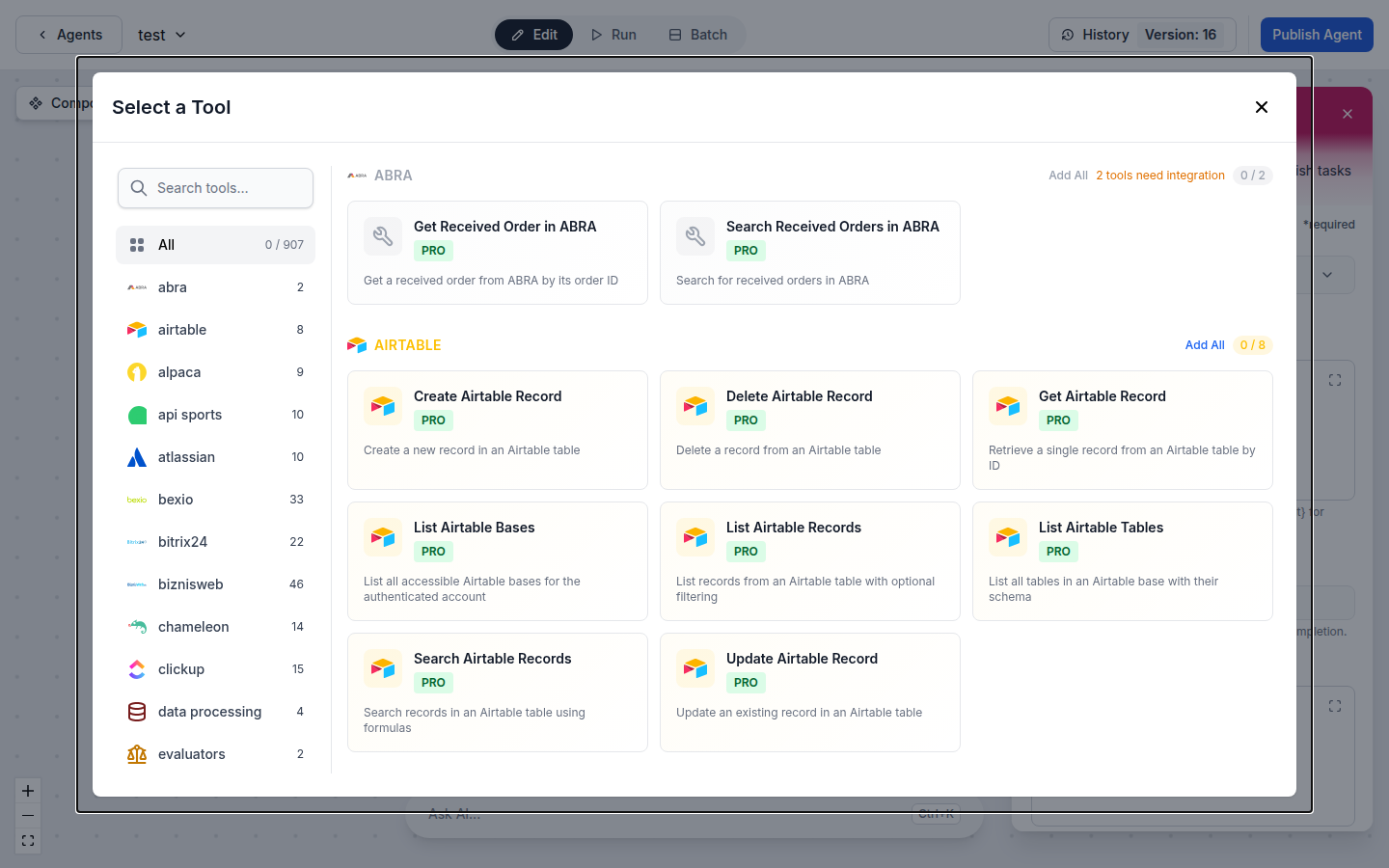
Task: Select the Data Processing database icon
Action: point(138,711)
